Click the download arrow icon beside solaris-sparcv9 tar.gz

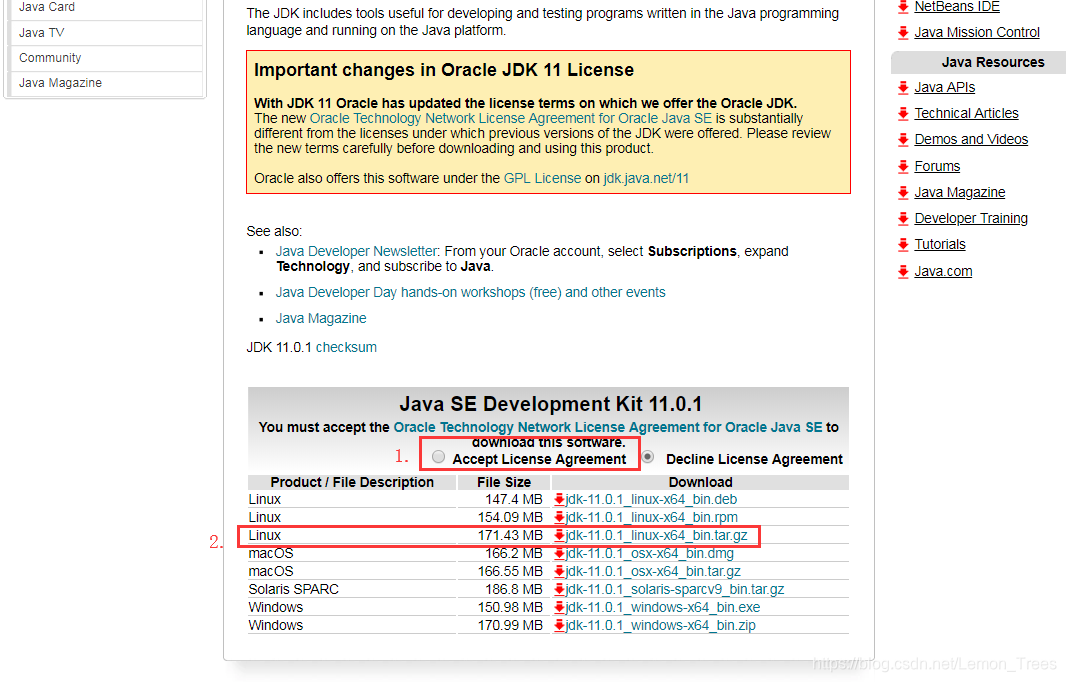(559, 590)
